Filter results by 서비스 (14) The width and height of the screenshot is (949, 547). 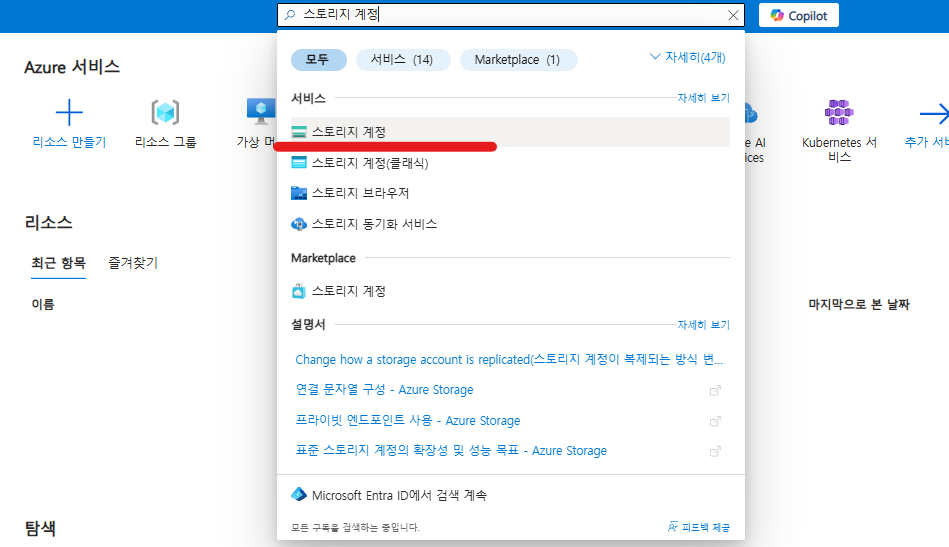402,59
